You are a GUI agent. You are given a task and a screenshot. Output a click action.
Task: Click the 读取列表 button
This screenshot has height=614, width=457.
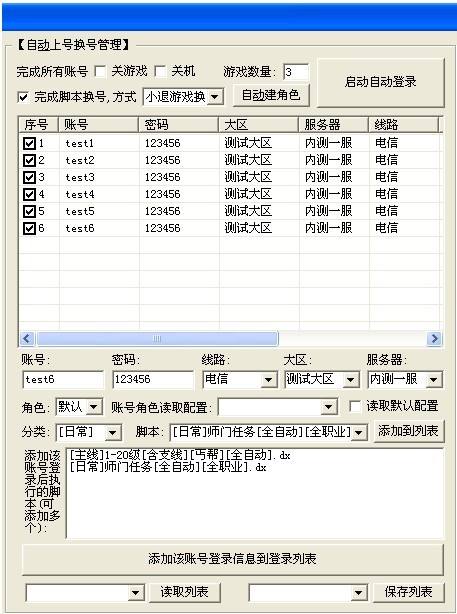[184, 592]
